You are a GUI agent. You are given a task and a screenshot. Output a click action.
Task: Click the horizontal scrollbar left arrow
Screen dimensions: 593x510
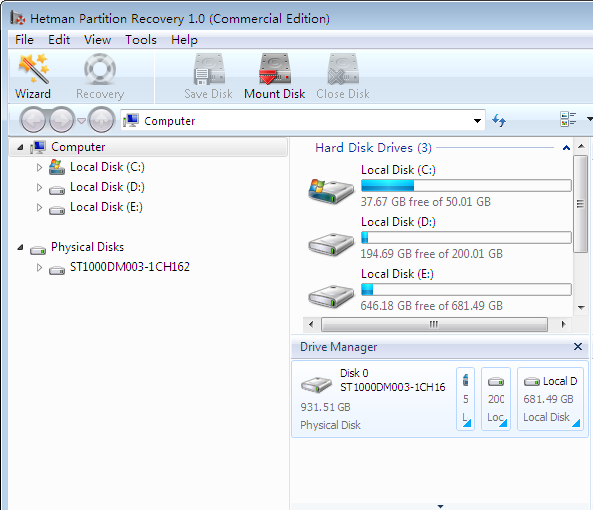coord(311,324)
